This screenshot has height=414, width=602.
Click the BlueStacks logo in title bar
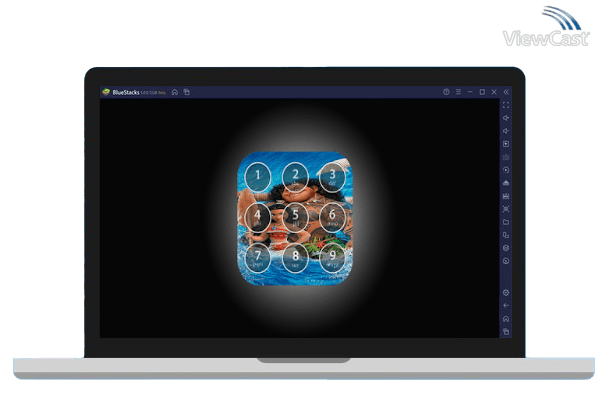(x=106, y=92)
